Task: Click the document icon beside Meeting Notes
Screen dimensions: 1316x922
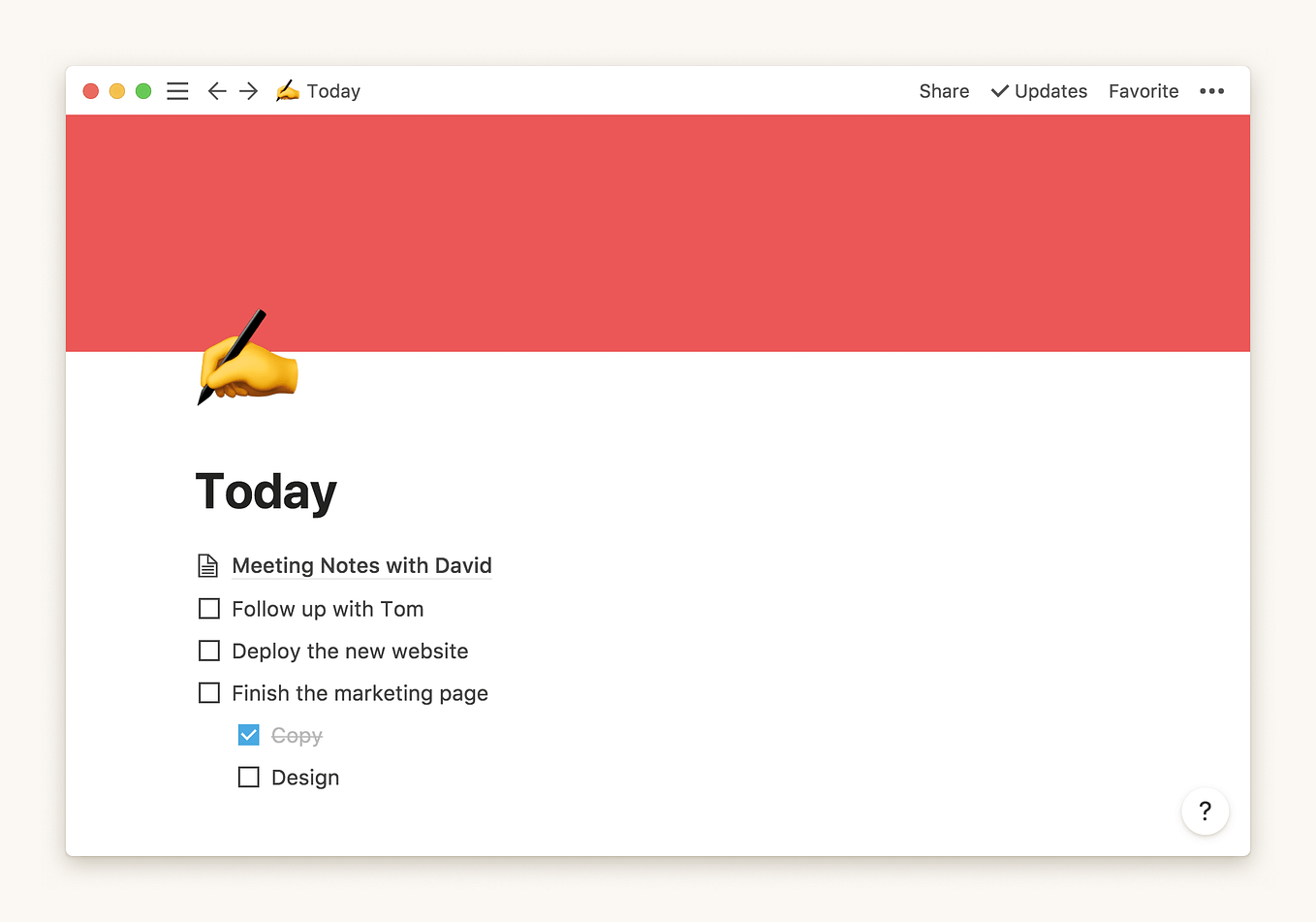Action: point(208,565)
